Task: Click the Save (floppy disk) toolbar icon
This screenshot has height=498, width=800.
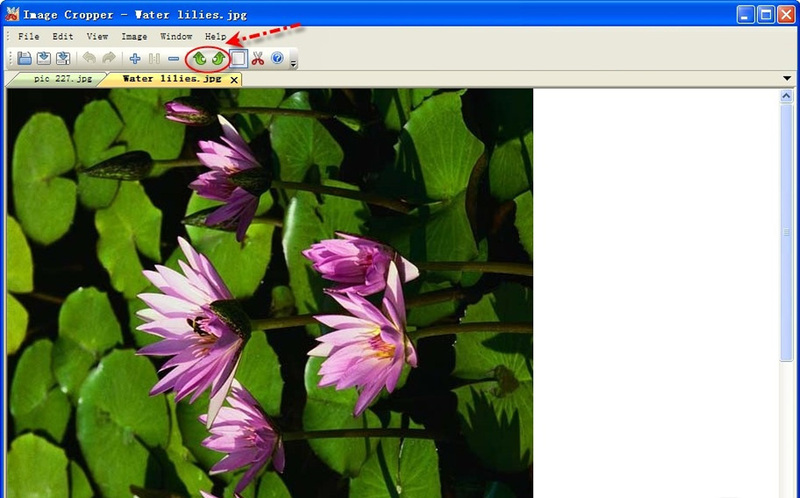Action: point(24,59)
